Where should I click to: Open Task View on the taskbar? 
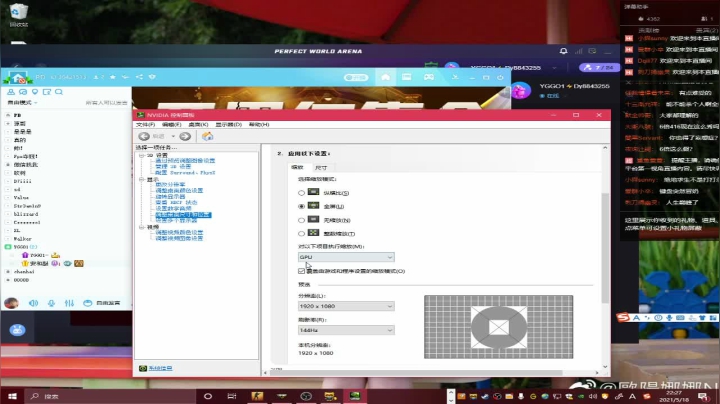pos(232,396)
